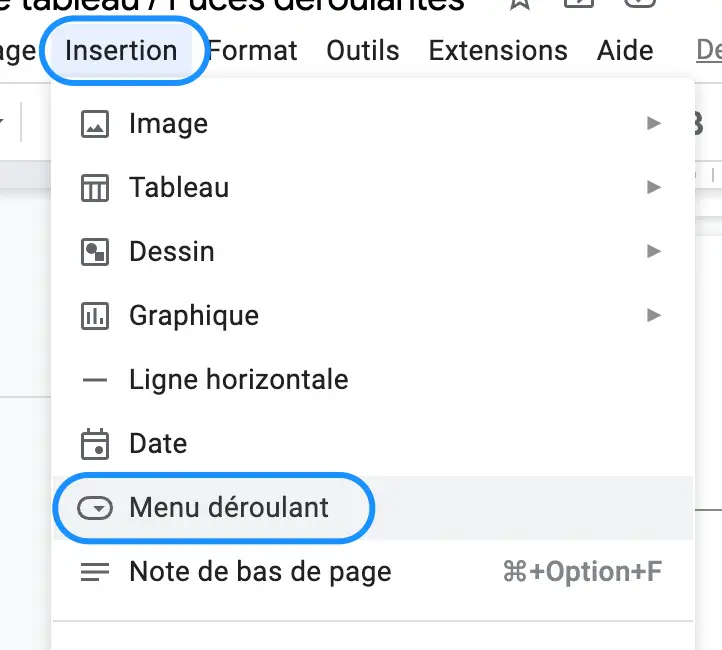Click the dropdown chip icon beside Menu déroulant
The width and height of the screenshot is (722, 650).
click(95, 508)
